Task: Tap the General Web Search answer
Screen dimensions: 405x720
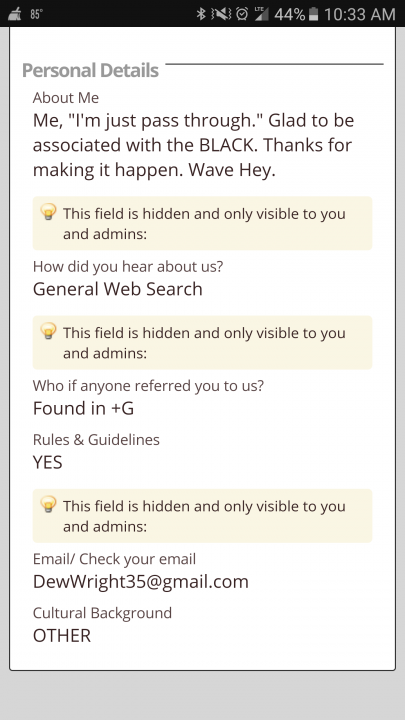Action: click(118, 289)
